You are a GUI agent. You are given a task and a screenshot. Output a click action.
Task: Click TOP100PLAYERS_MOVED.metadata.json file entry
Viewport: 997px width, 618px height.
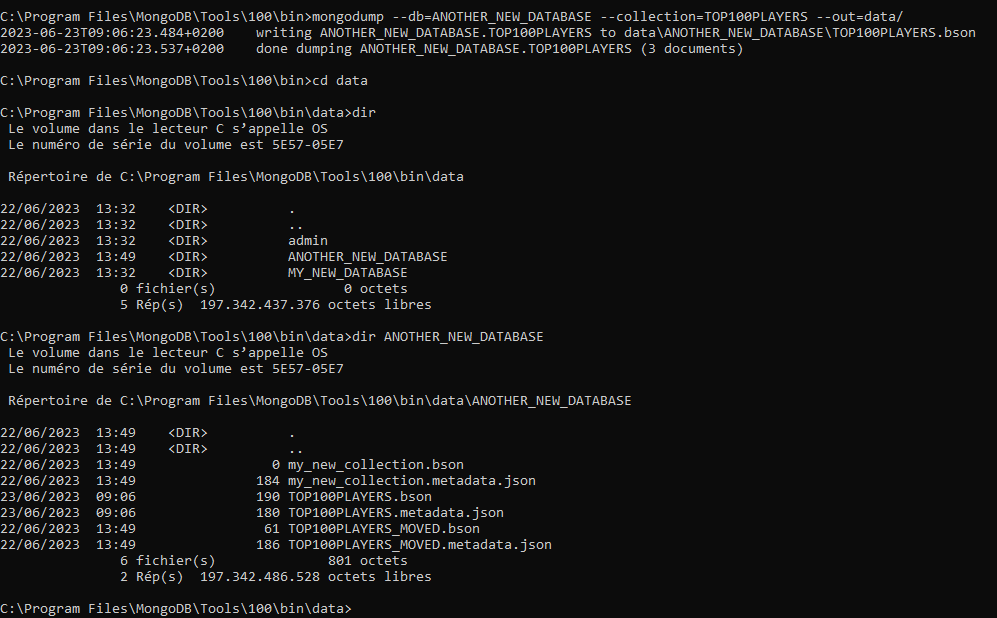pos(420,545)
